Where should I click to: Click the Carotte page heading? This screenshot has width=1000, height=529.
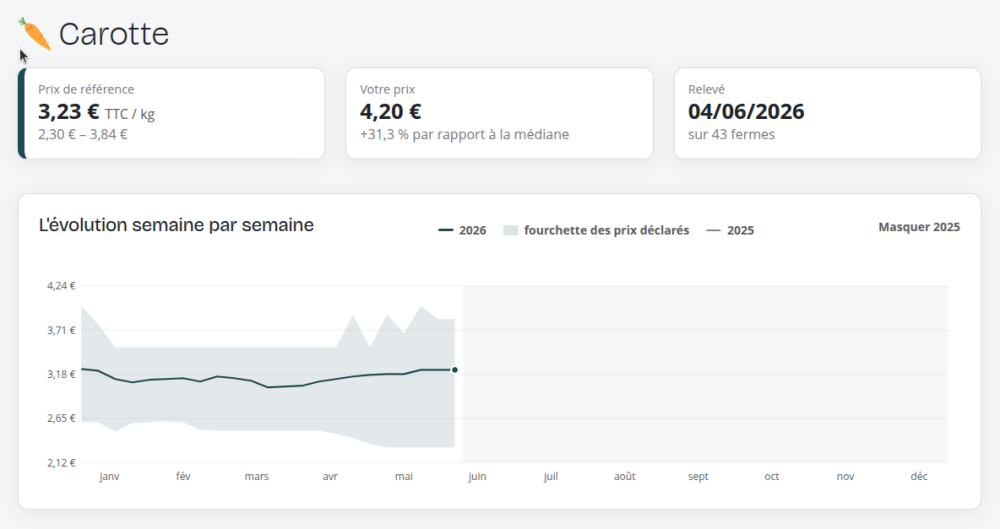[x=114, y=34]
